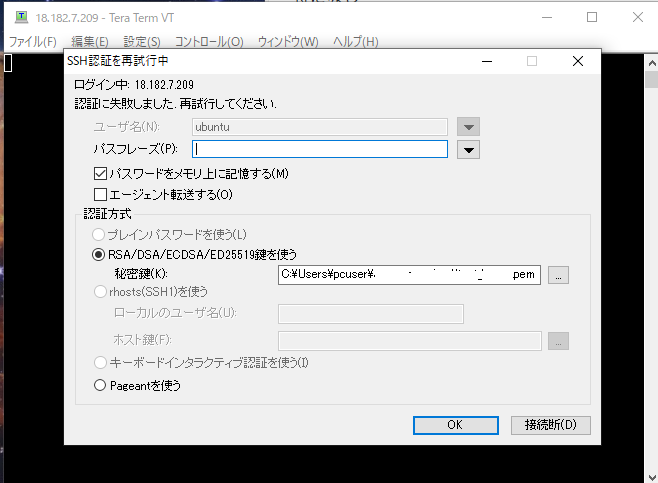Open the コントロール(O) menu
This screenshot has width=658, height=483.
(209, 42)
